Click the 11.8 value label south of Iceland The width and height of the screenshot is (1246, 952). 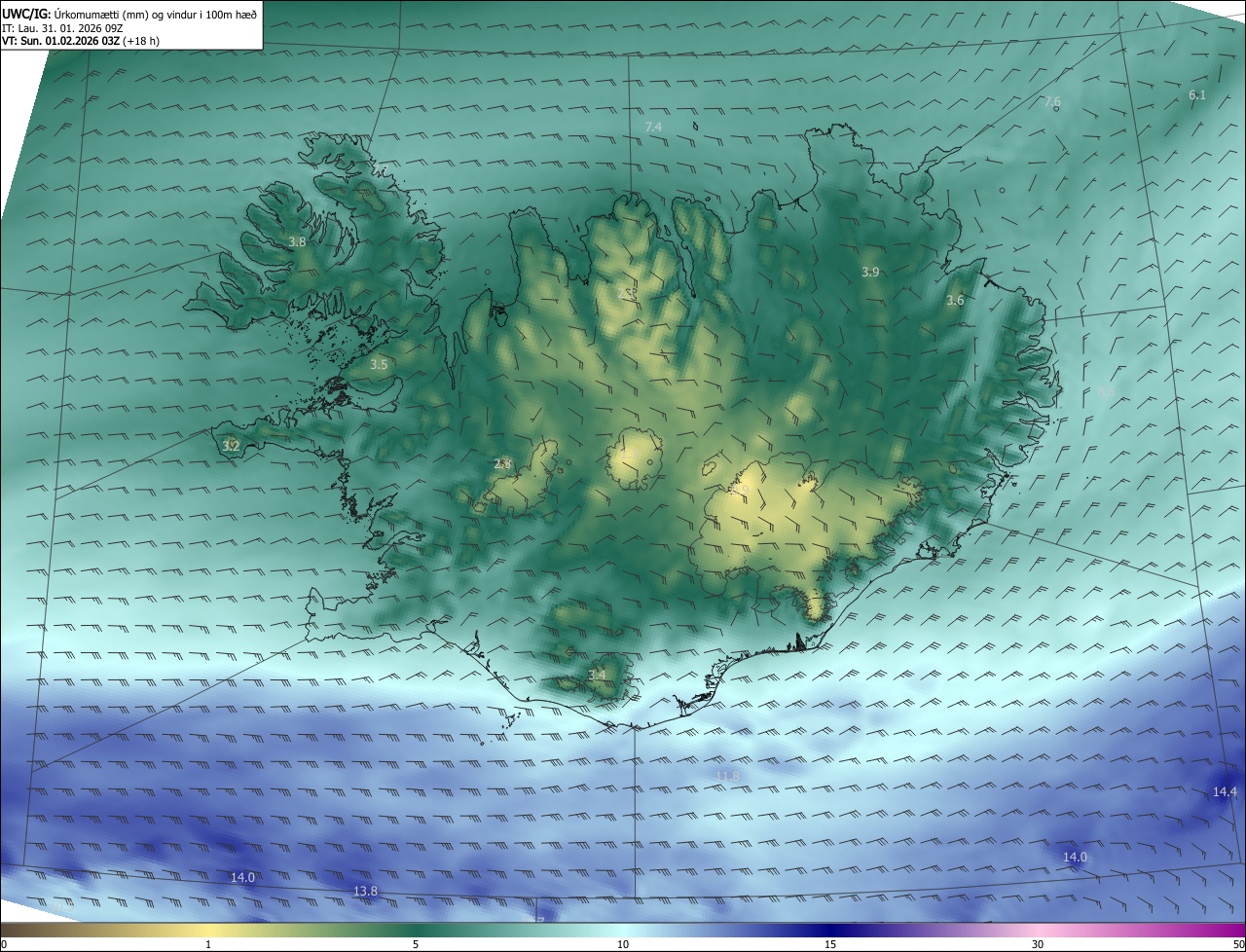point(727,776)
